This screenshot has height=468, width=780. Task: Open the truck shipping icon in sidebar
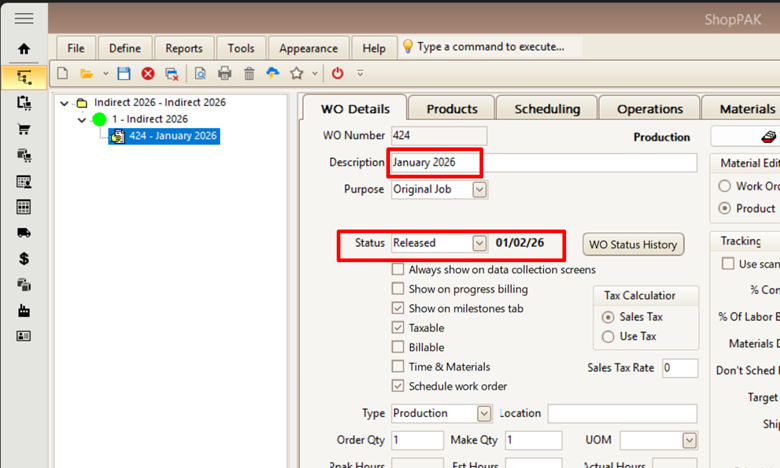pos(24,232)
